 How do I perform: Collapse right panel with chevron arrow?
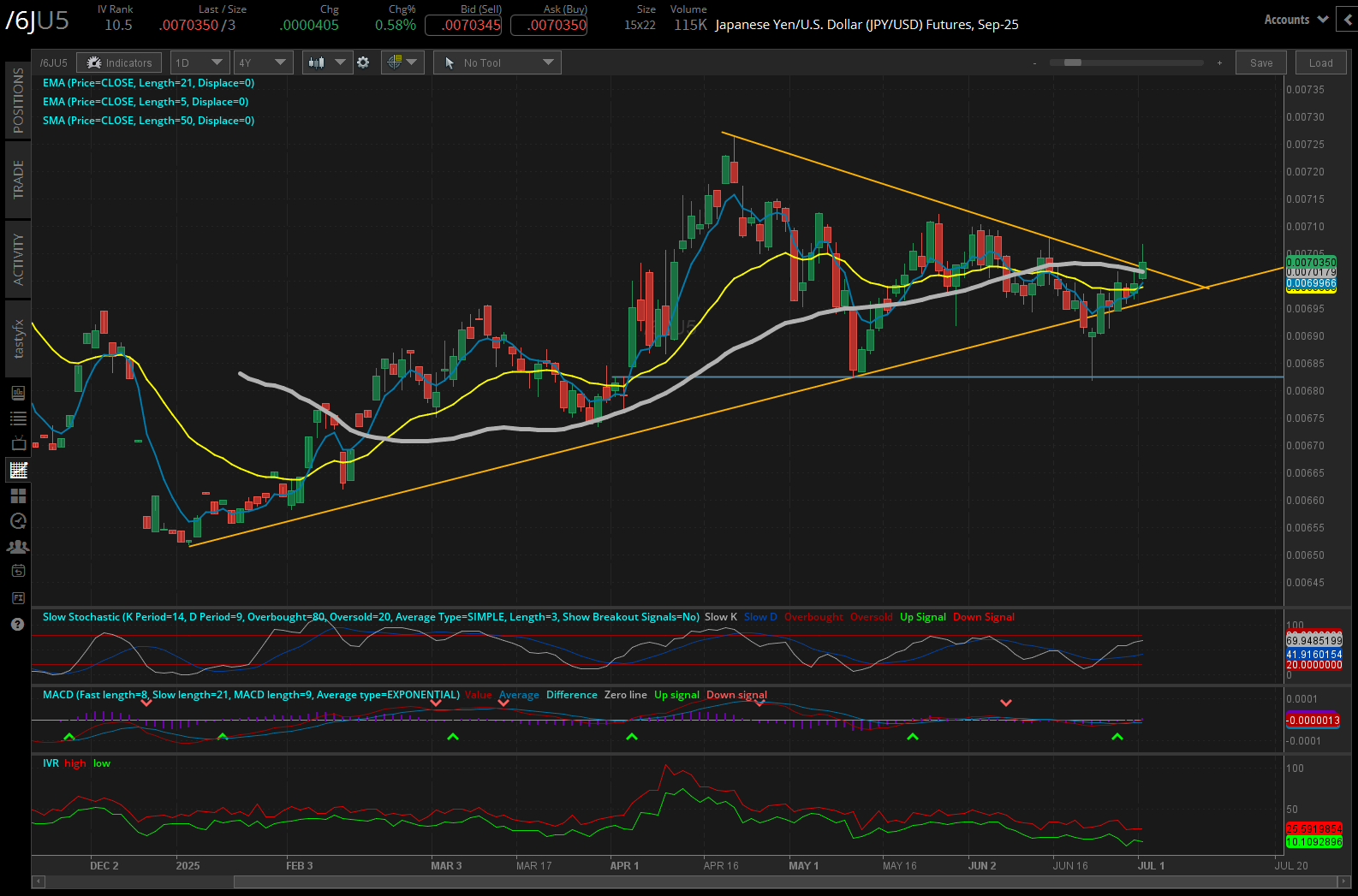(1349, 20)
